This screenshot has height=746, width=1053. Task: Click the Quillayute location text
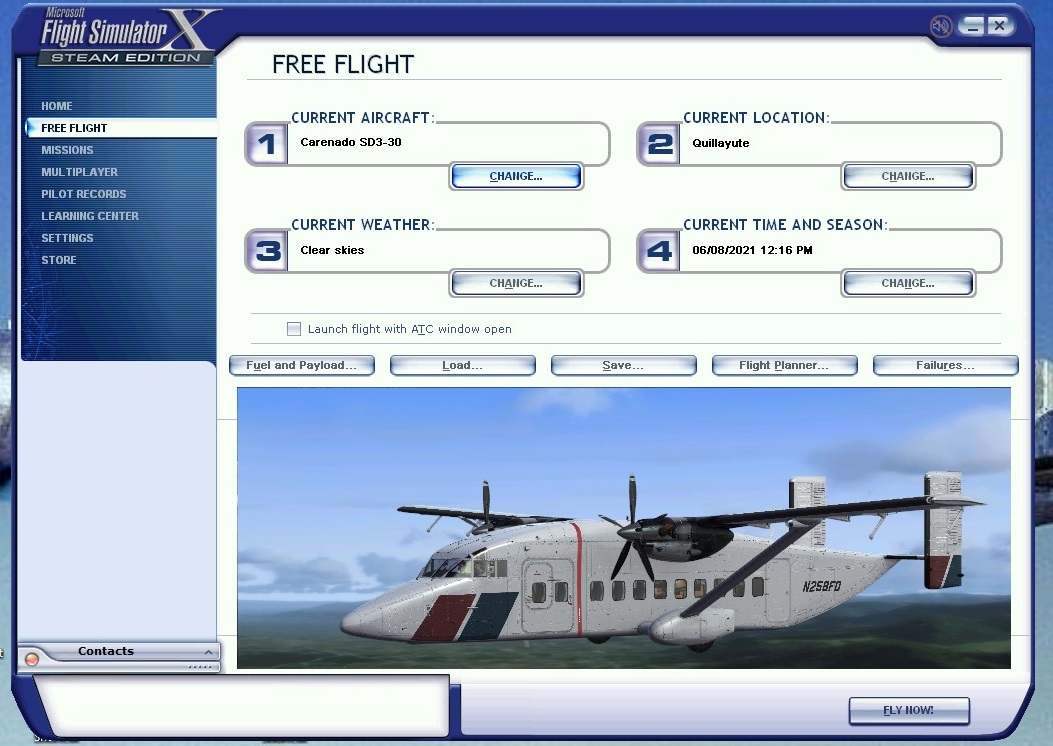(x=721, y=143)
